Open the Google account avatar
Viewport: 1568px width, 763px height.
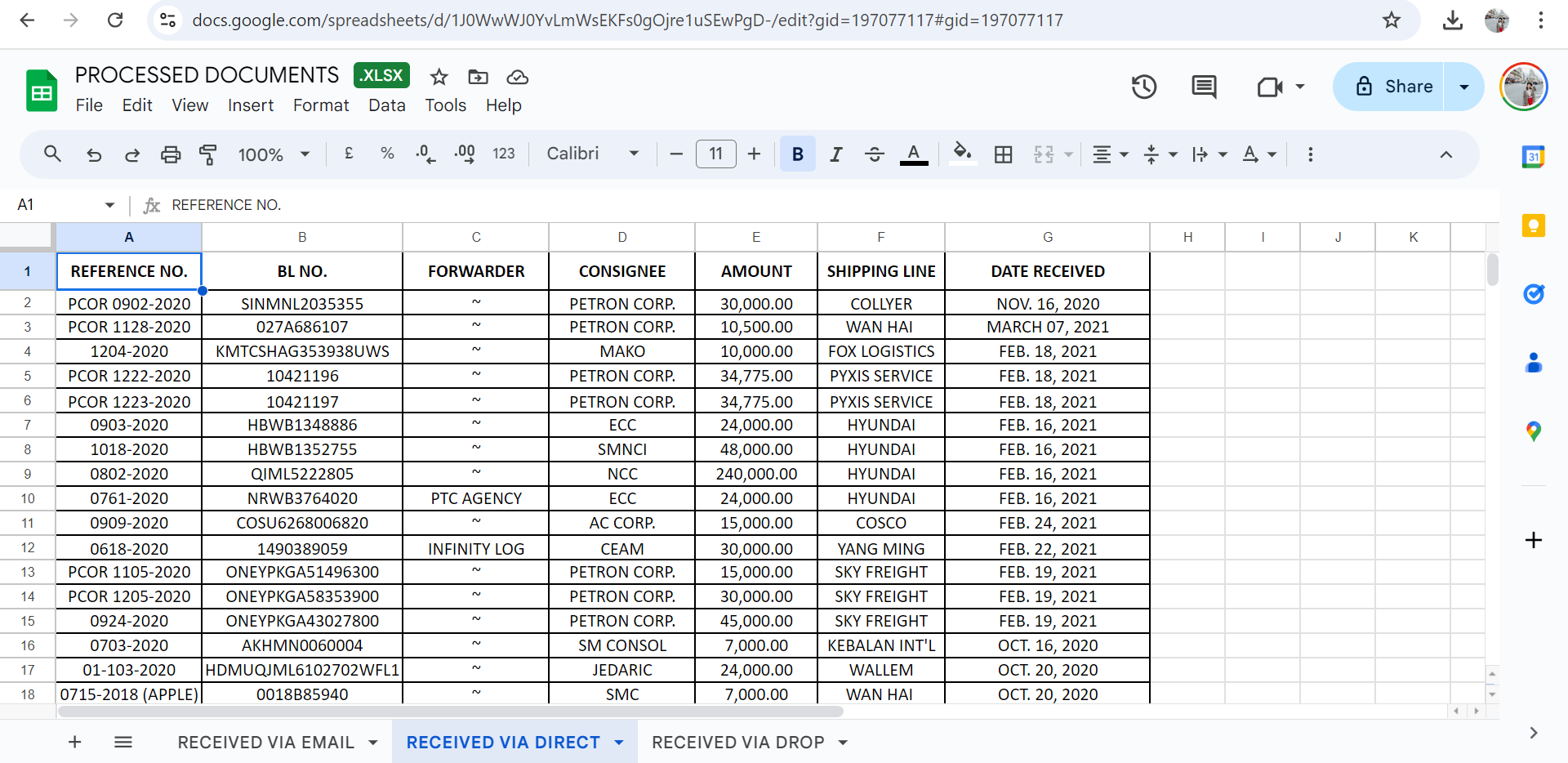pyautogui.click(x=1524, y=87)
